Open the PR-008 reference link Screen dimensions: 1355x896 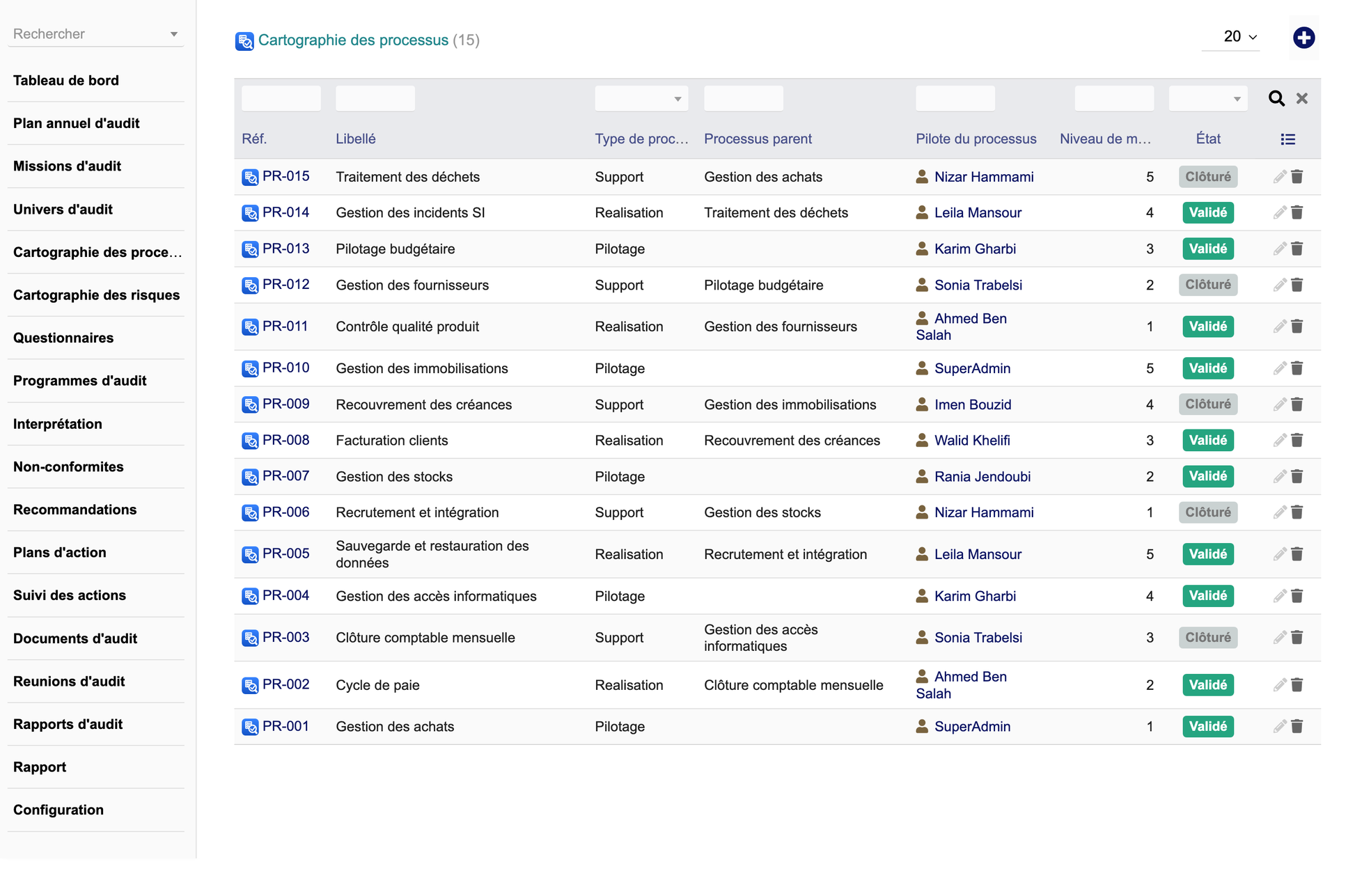click(x=285, y=440)
